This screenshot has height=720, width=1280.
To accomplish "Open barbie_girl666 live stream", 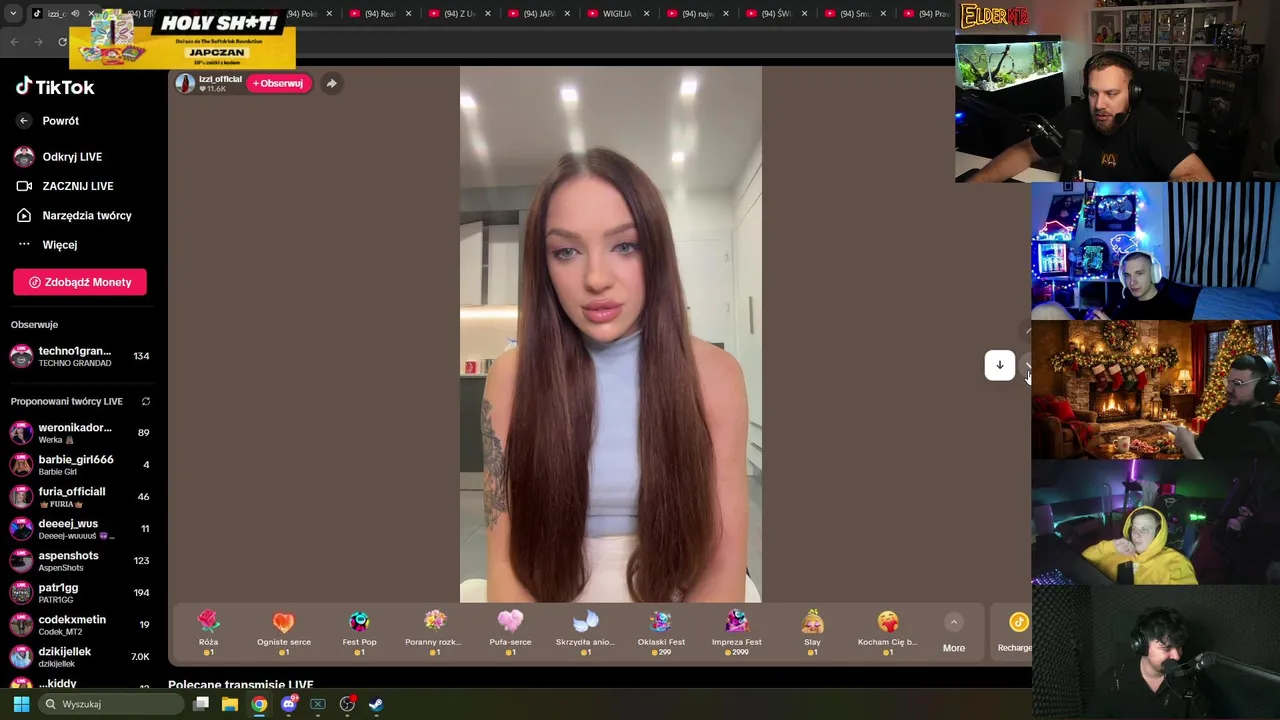I will coord(80,465).
